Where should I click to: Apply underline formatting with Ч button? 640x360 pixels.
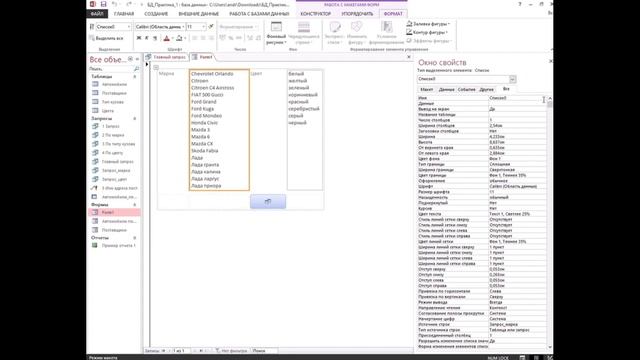coord(155,38)
